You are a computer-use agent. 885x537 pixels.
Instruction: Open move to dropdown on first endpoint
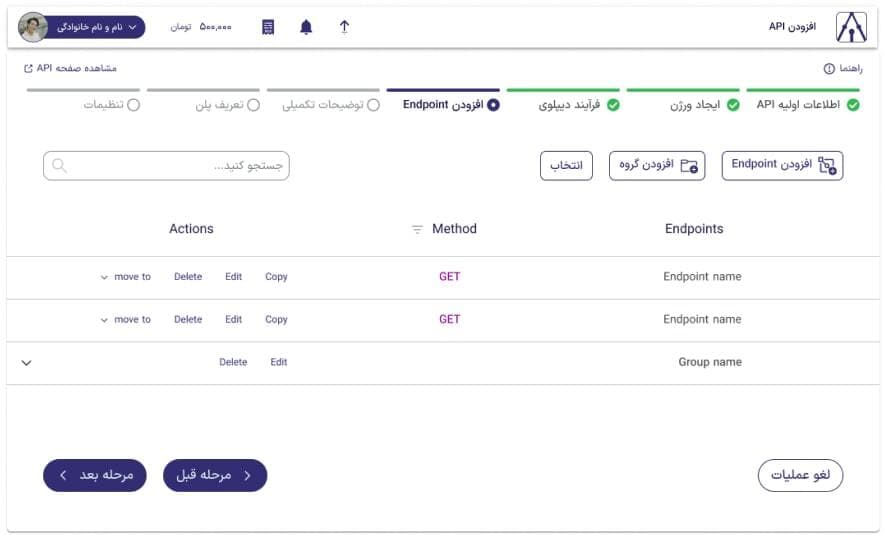[126, 277]
